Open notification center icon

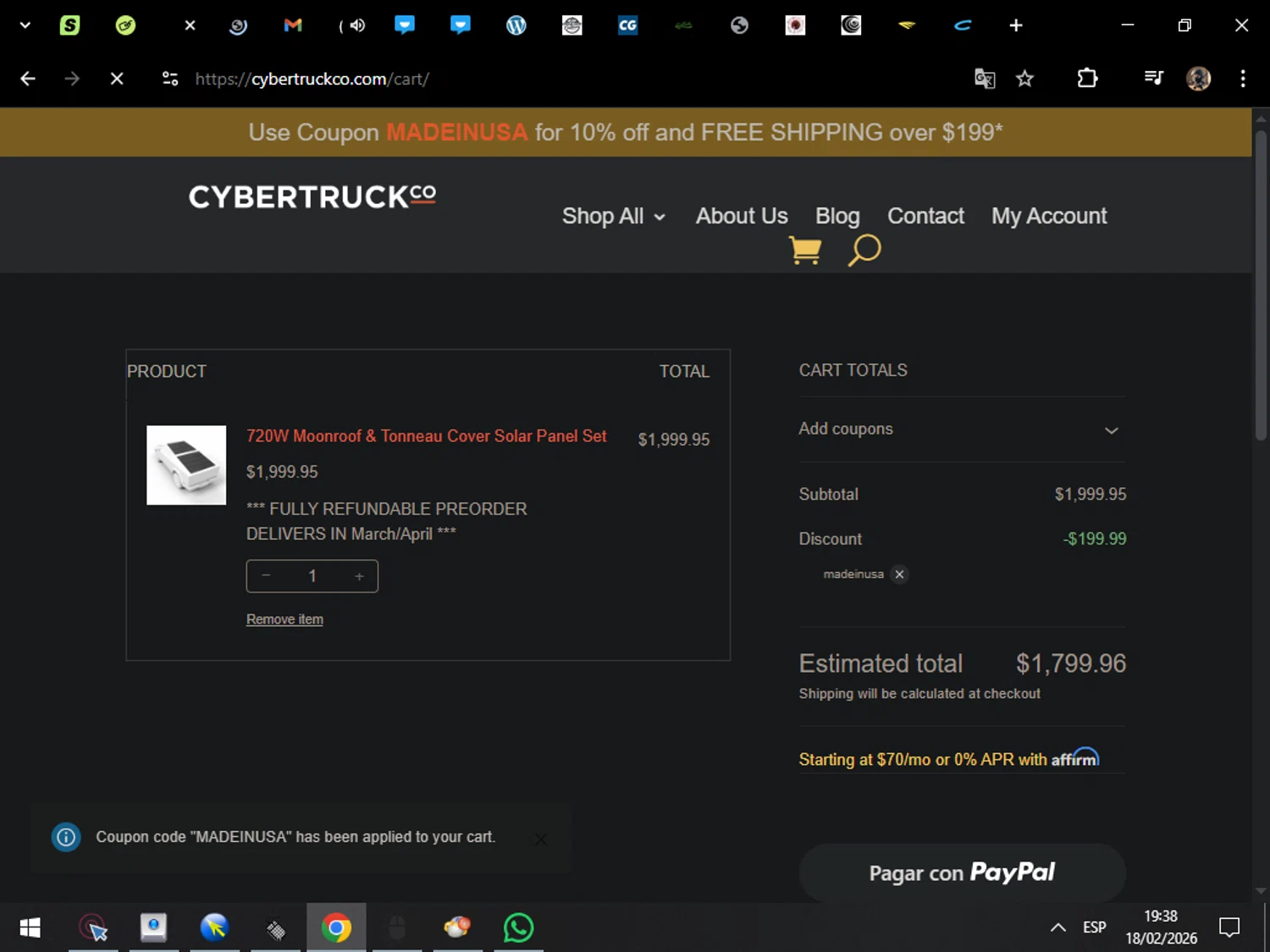[x=1229, y=927]
